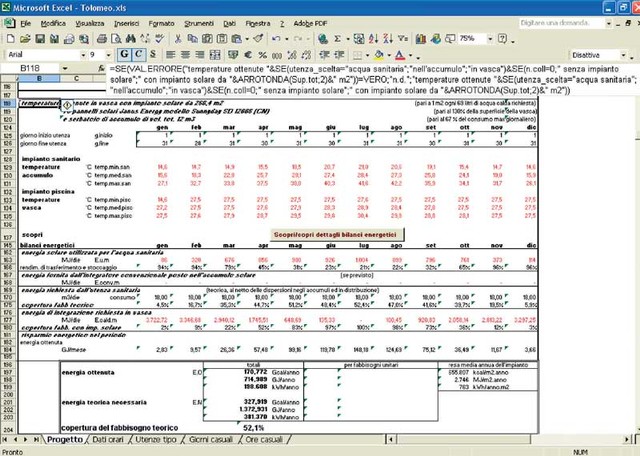Viewport: 640px width, 456px height.
Task: Click the Open folder icon
Action: [x=25, y=39]
